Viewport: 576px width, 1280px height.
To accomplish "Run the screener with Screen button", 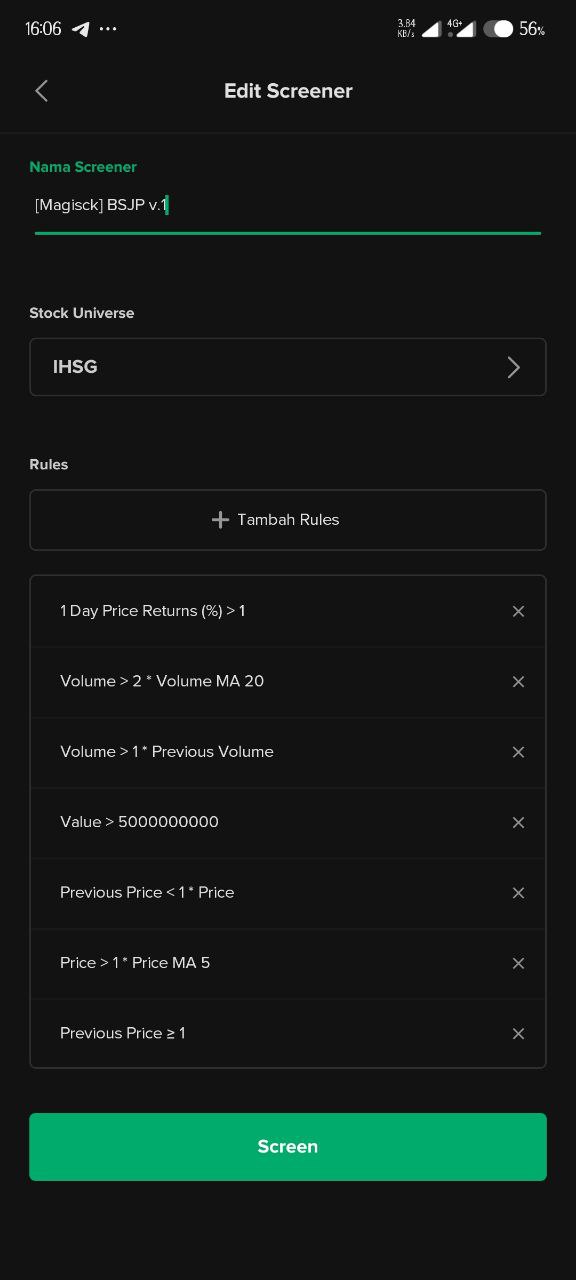I will (288, 1147).
